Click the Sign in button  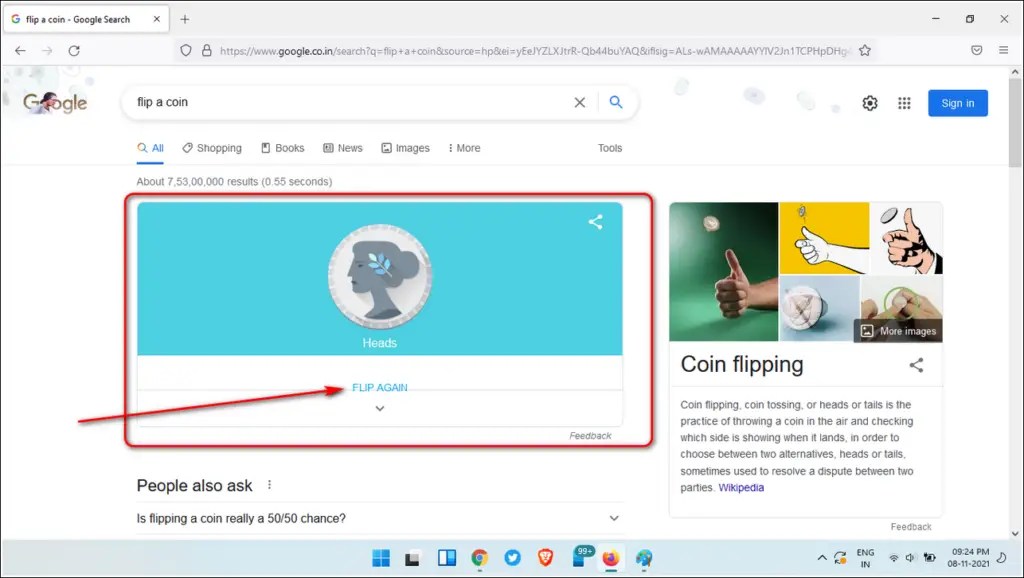tap(957, 102)
